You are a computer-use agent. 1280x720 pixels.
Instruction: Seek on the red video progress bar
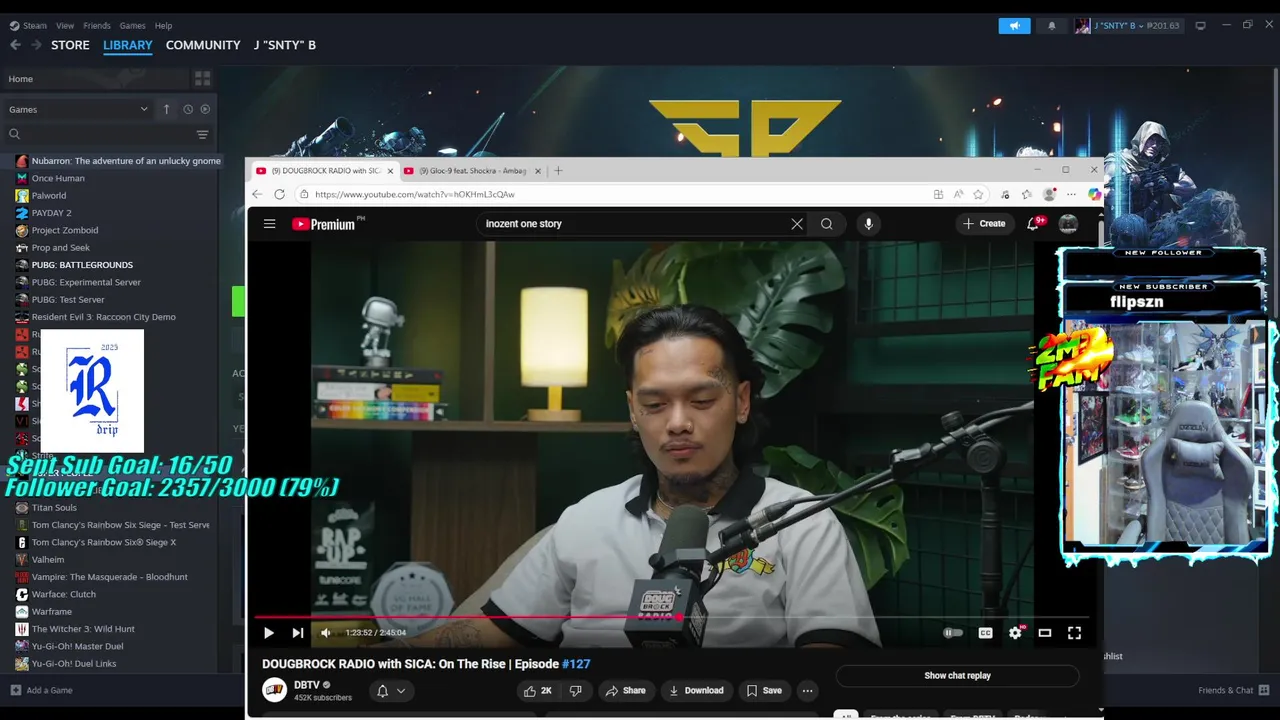click(673, 617)
